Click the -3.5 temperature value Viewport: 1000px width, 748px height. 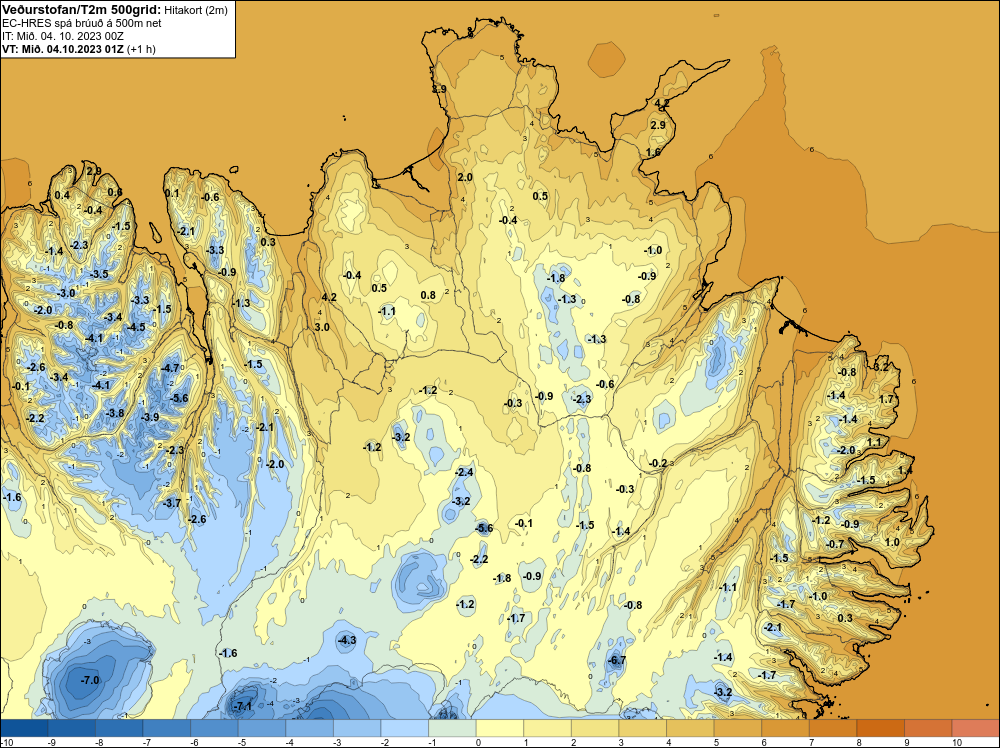[99, 275]
